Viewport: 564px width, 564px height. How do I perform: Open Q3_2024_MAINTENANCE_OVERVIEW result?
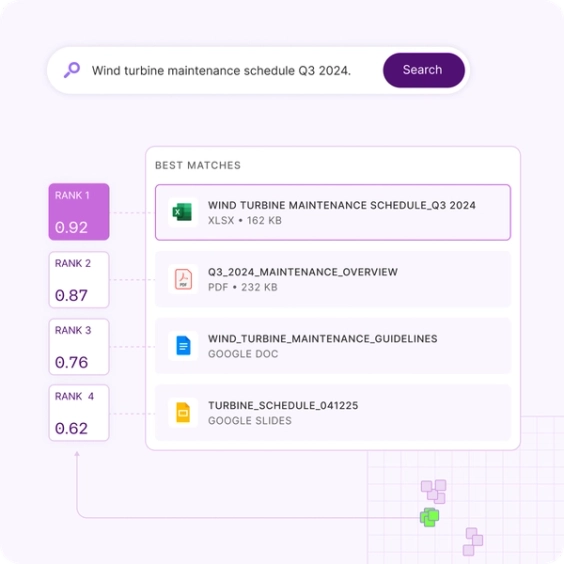click(333, 279)
